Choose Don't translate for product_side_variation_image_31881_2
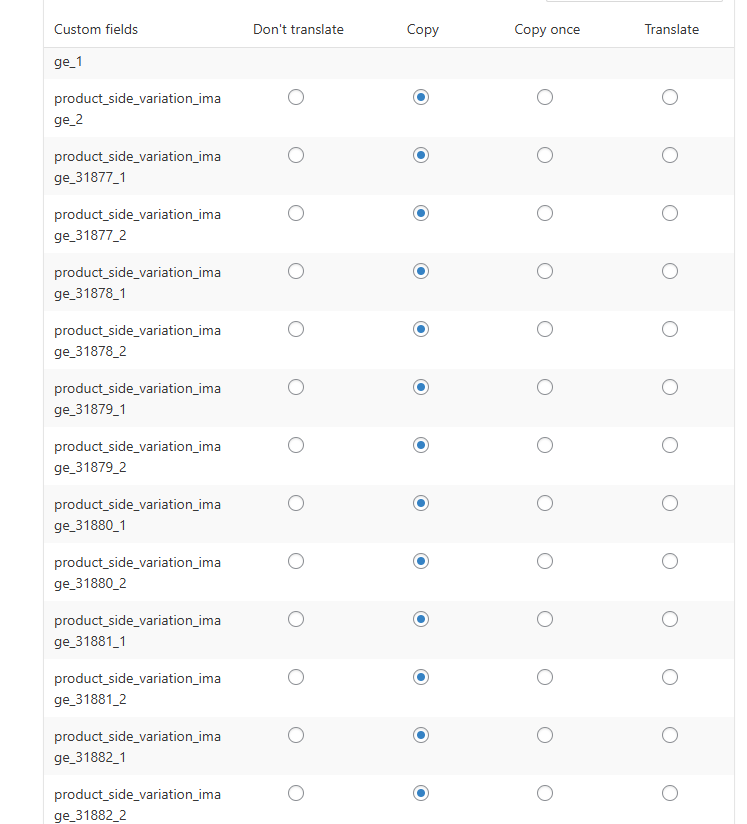The width and height of the screenshot is (747, 824). (296, 677)
